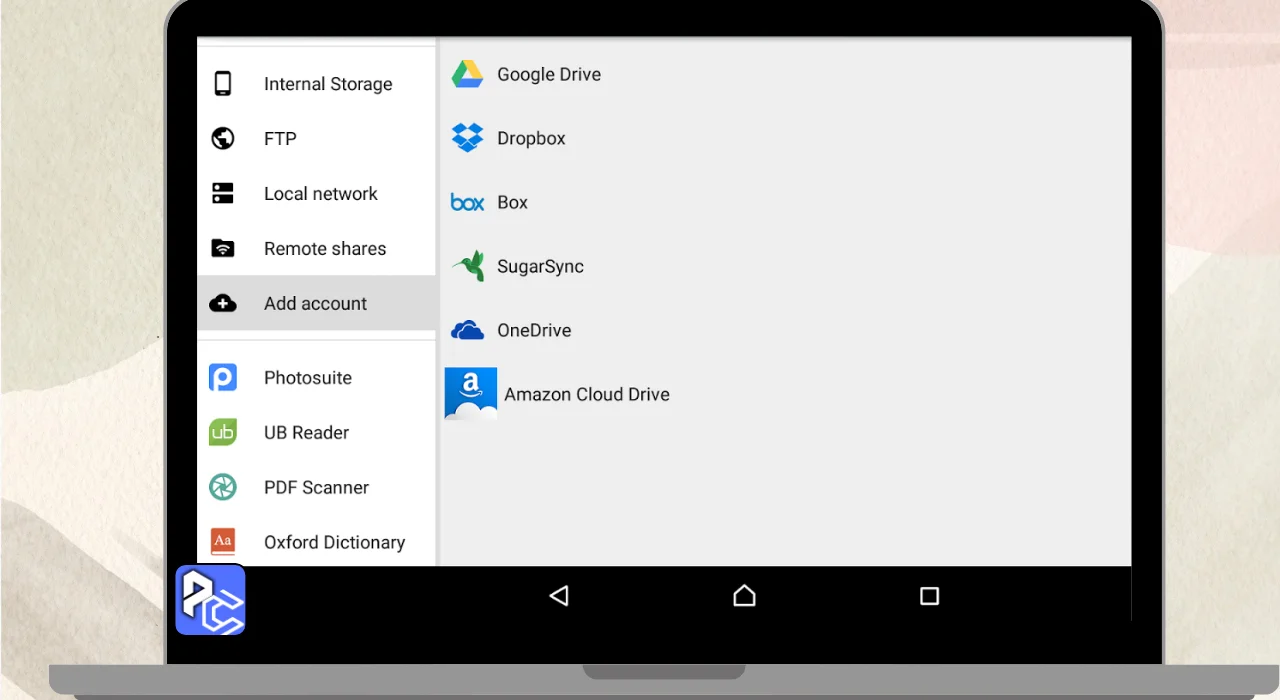This screenshot has width=1280, height=700.
Task: Select PDF Scanner label
Action: click(316, 488)
